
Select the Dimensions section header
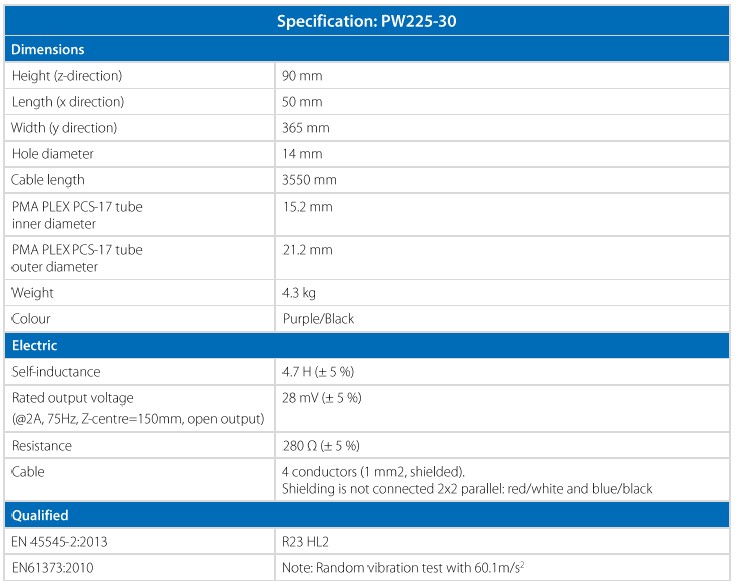[48, 49]
